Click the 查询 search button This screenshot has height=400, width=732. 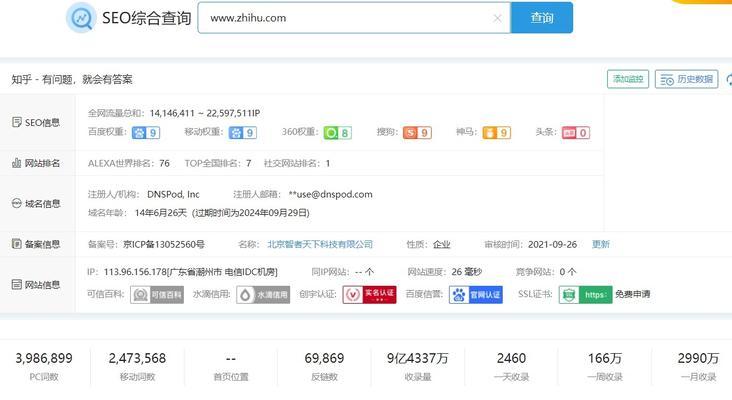(x=542, y=18)
